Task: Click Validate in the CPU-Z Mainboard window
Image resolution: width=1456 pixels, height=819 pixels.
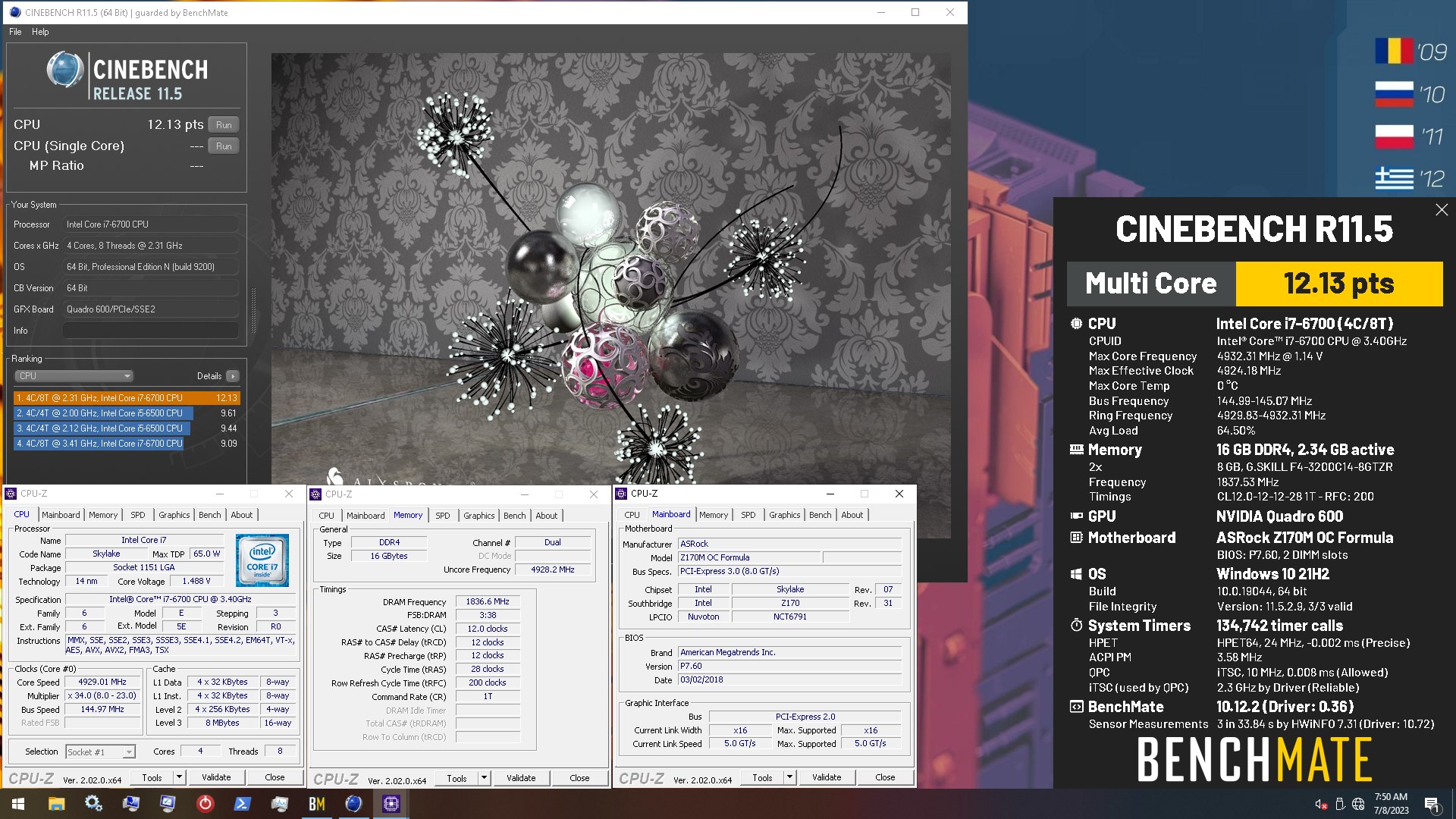Action: click(x=827, y=777)
